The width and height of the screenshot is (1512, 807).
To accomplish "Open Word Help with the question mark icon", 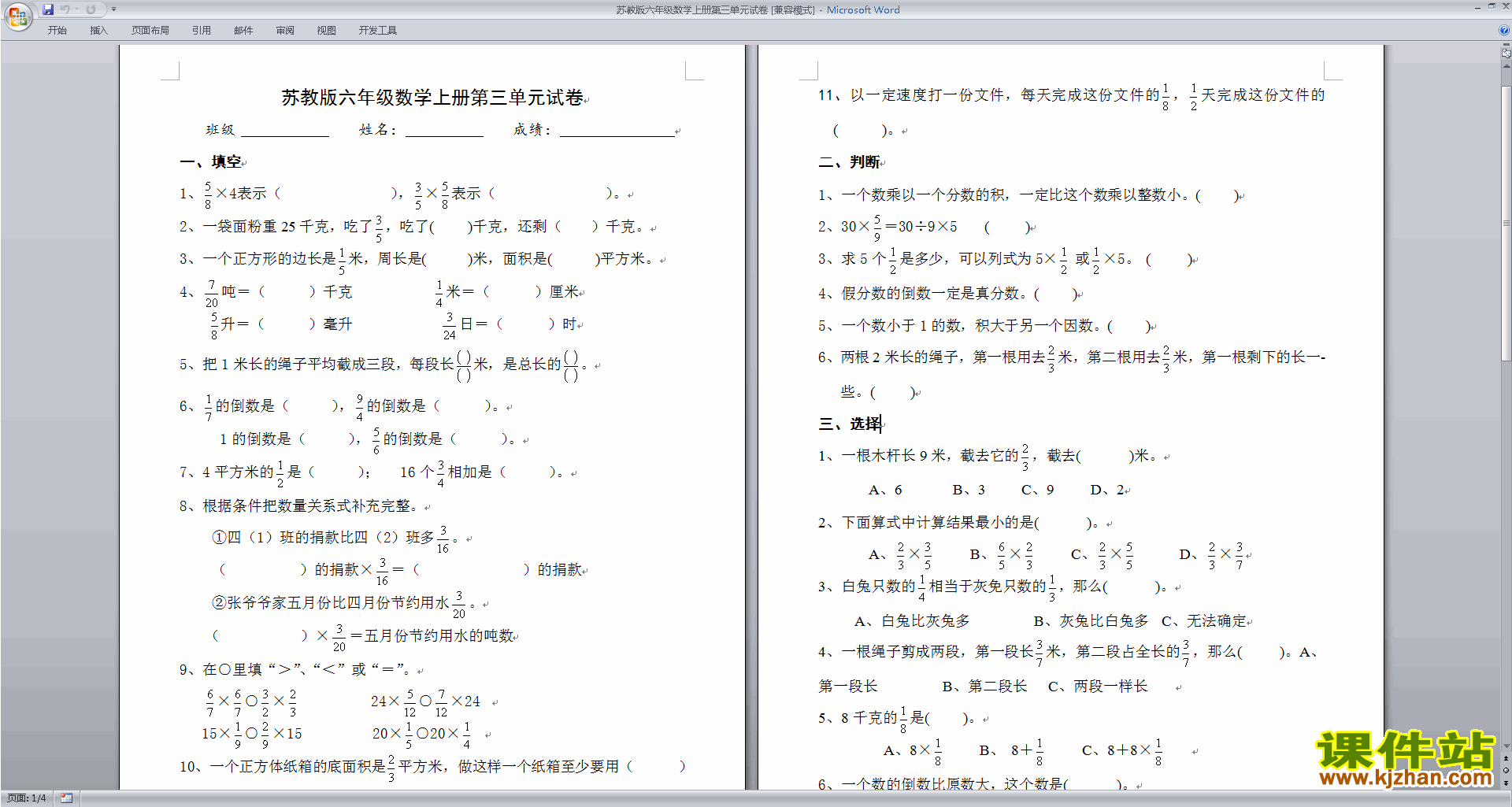I will coord(1504,30).
